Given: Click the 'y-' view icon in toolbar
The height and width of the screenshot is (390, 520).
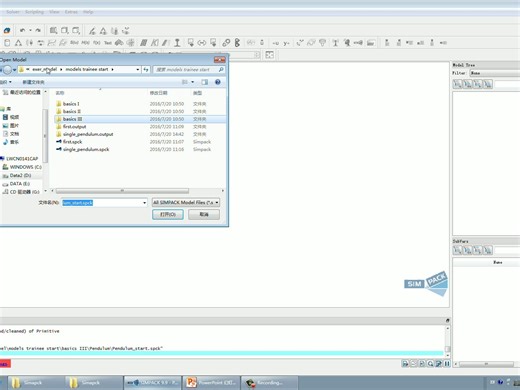Looking at the screenshot, I should (286, 43).
